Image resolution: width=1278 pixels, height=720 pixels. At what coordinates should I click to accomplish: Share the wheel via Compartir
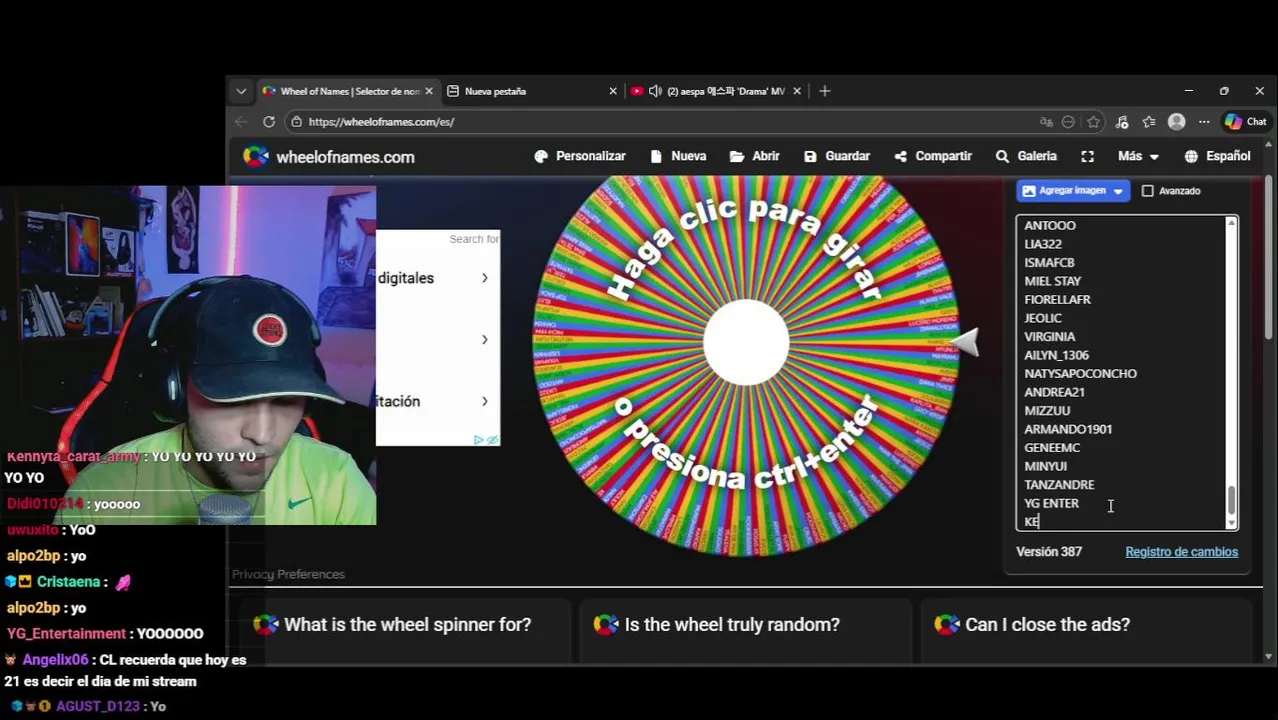933,156
